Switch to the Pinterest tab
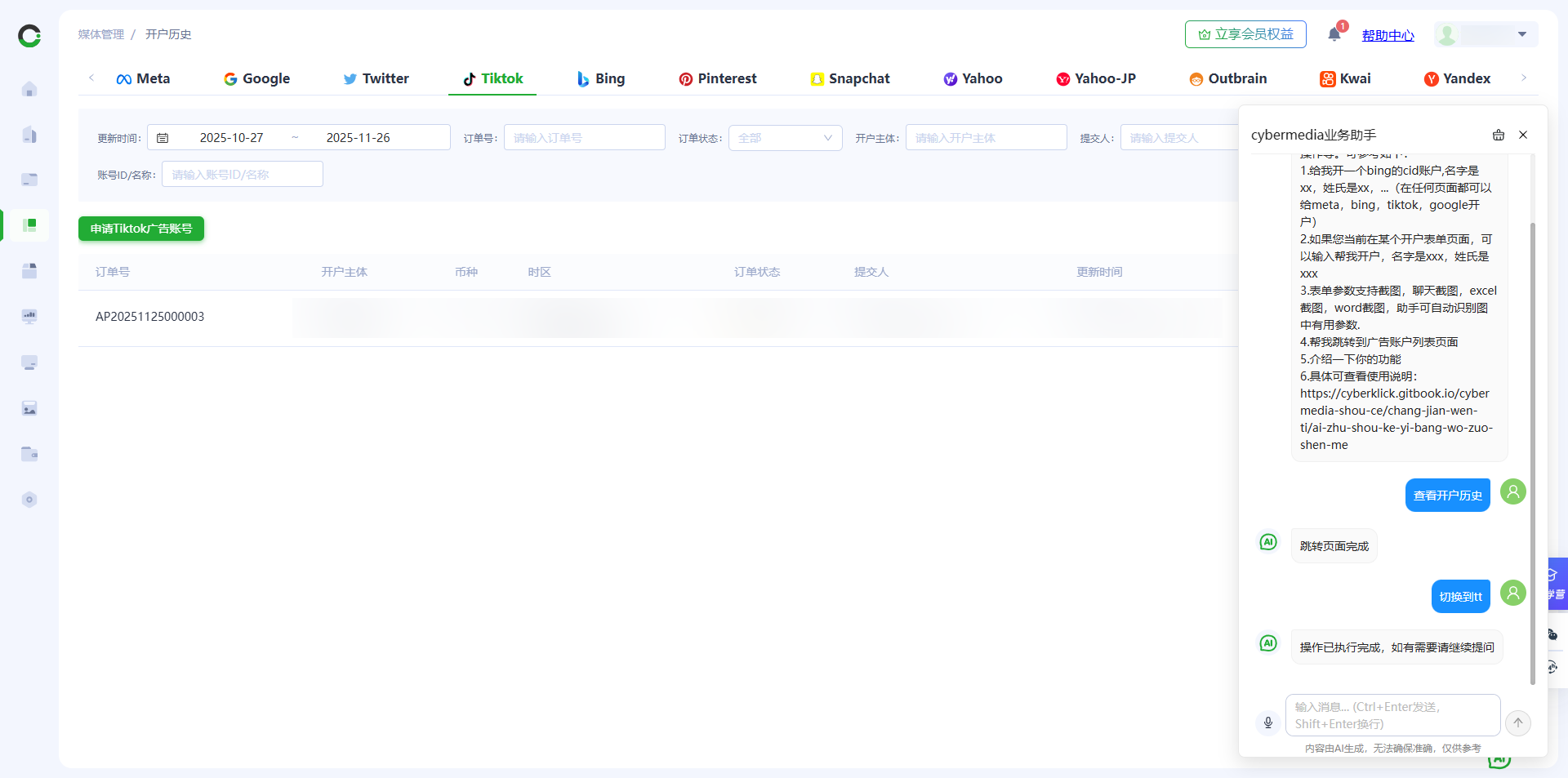The height and width of the screenshot is (778, 1568). (717, 78)
